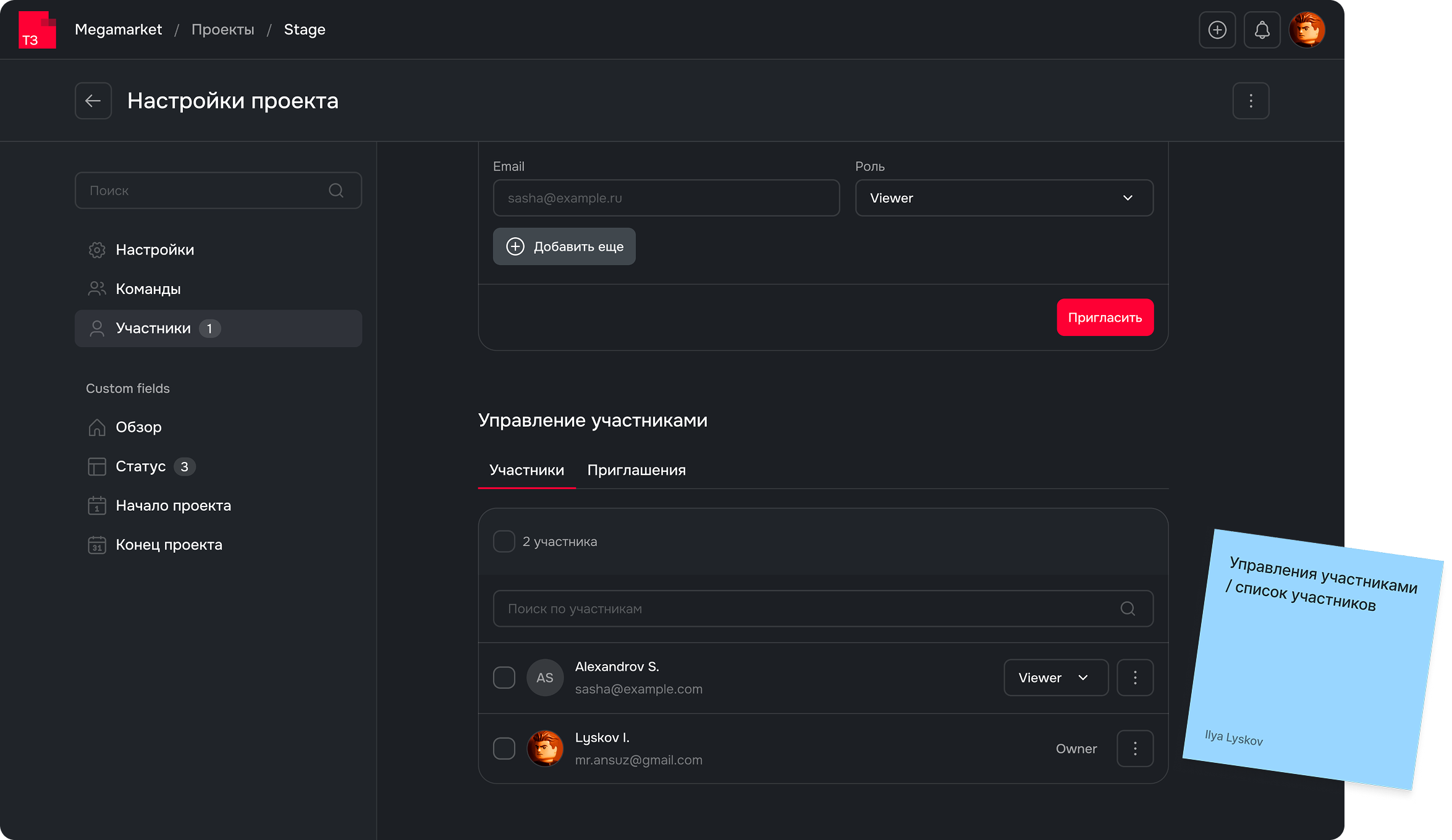Check the select-all 2 участника checkbox
This screenshot has height=840, width=1452.
pyautogui.click(x=504, y=542)
